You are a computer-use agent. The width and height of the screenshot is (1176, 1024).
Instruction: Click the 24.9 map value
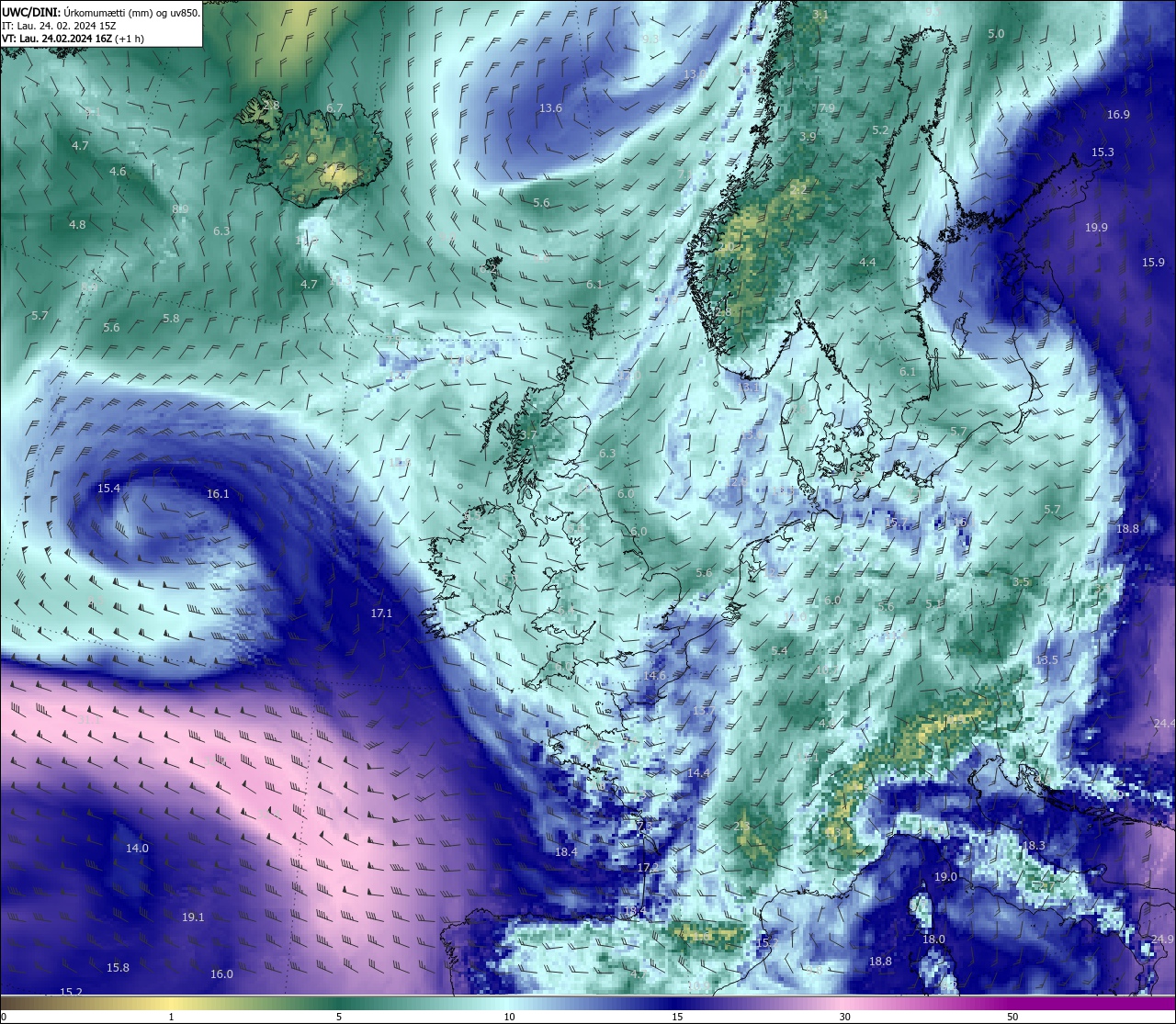[1162, 940]
